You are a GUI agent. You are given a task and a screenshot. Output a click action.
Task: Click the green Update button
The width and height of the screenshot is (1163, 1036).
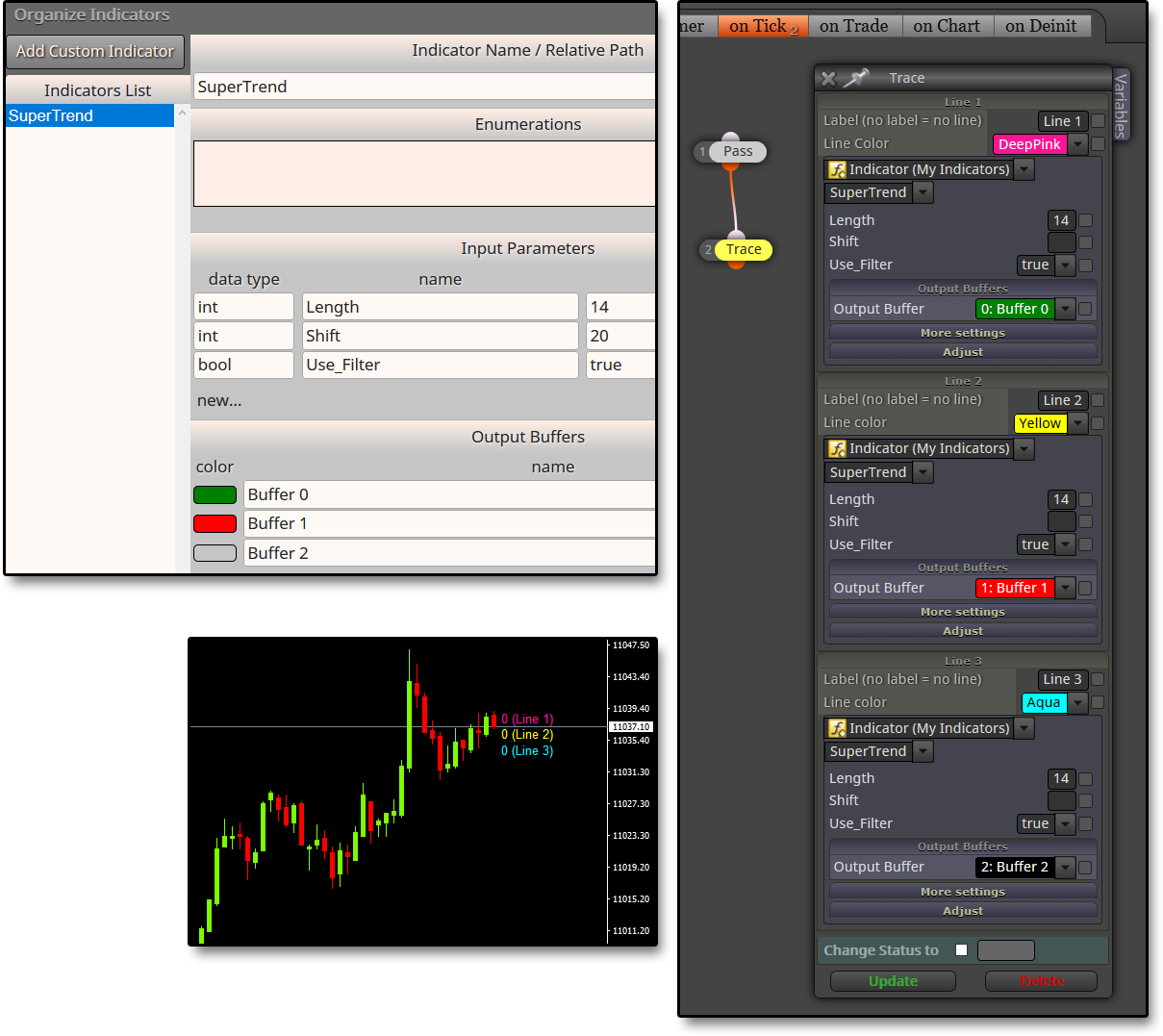tap(893, 981)
